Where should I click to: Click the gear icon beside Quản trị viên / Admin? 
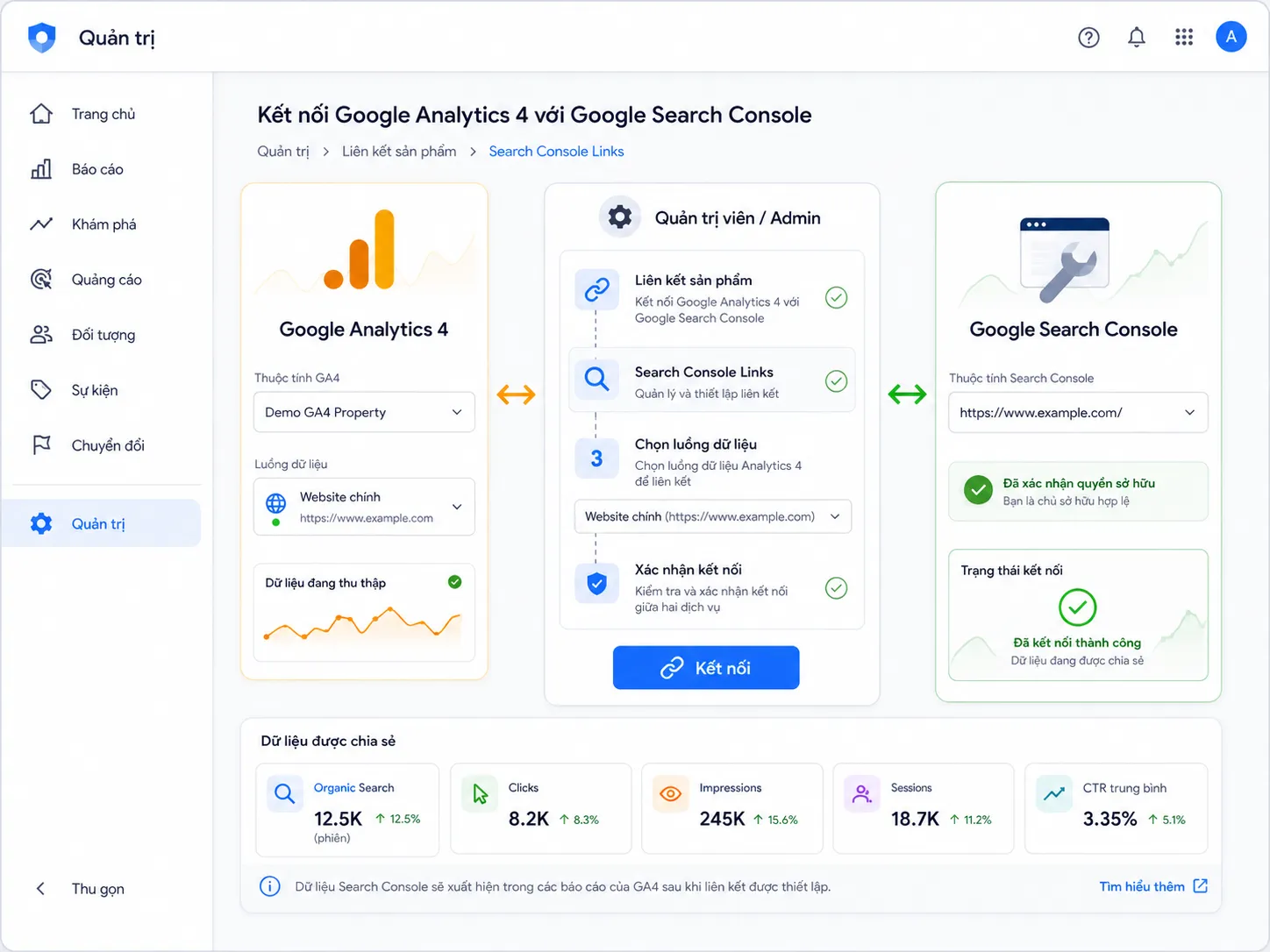620,217
